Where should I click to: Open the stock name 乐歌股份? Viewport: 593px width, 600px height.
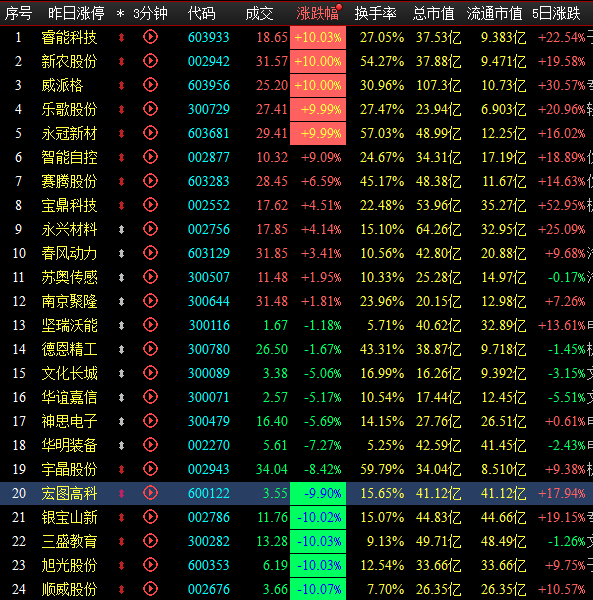(x=69, y=109)
